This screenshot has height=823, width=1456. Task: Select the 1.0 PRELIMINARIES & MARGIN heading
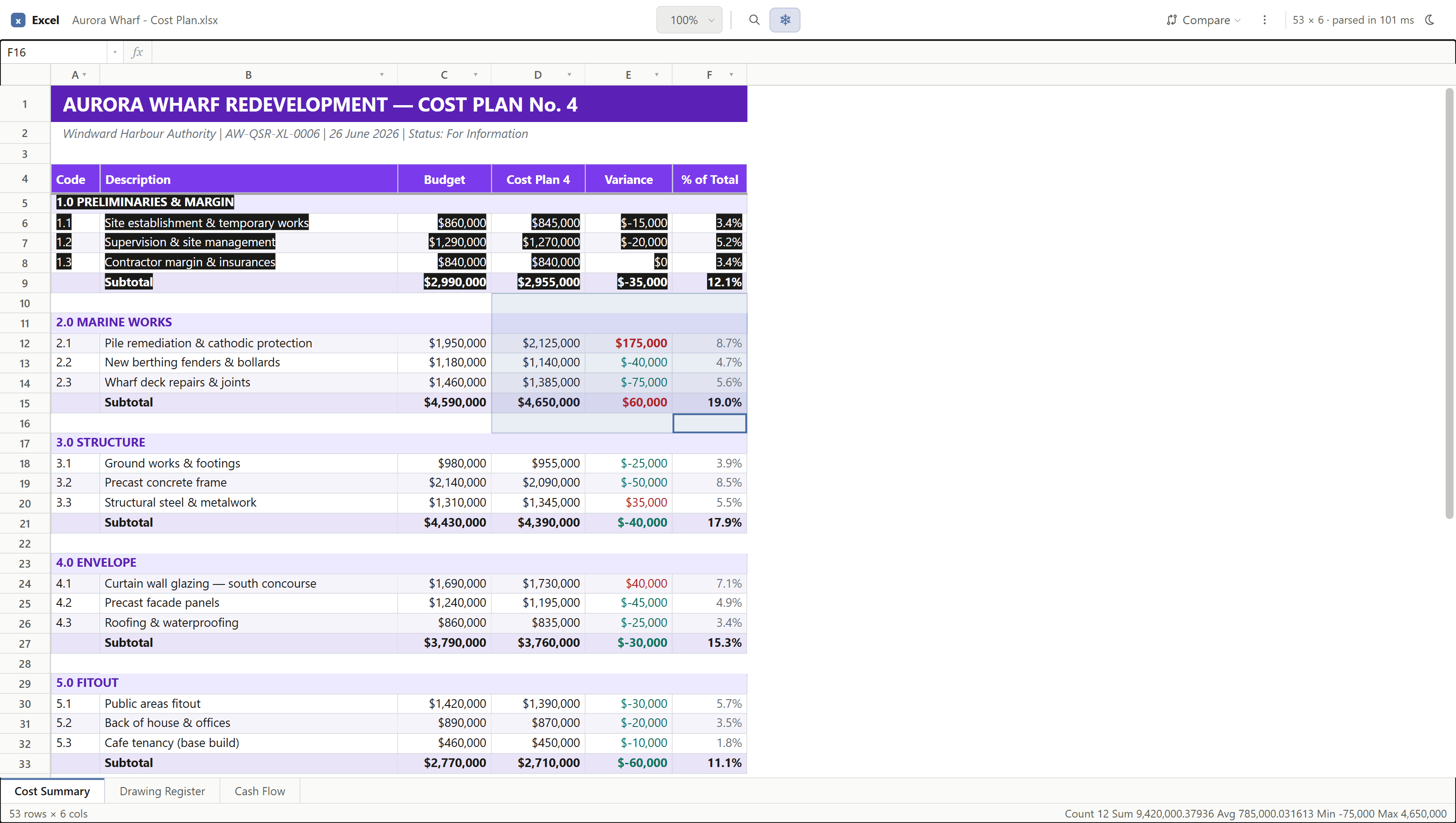[x=145, y=202]
